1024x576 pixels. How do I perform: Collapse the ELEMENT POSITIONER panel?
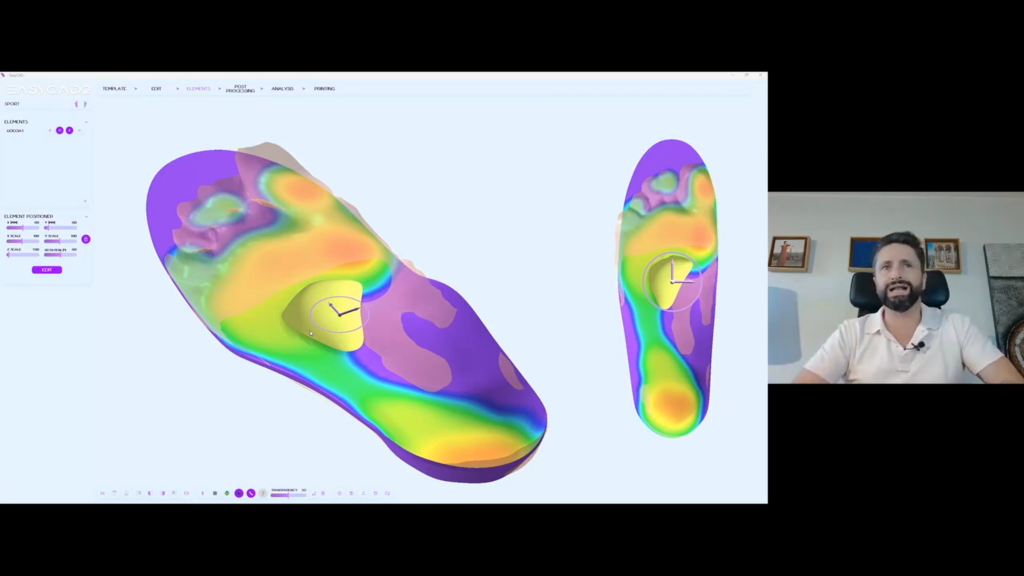coord(86,216)
